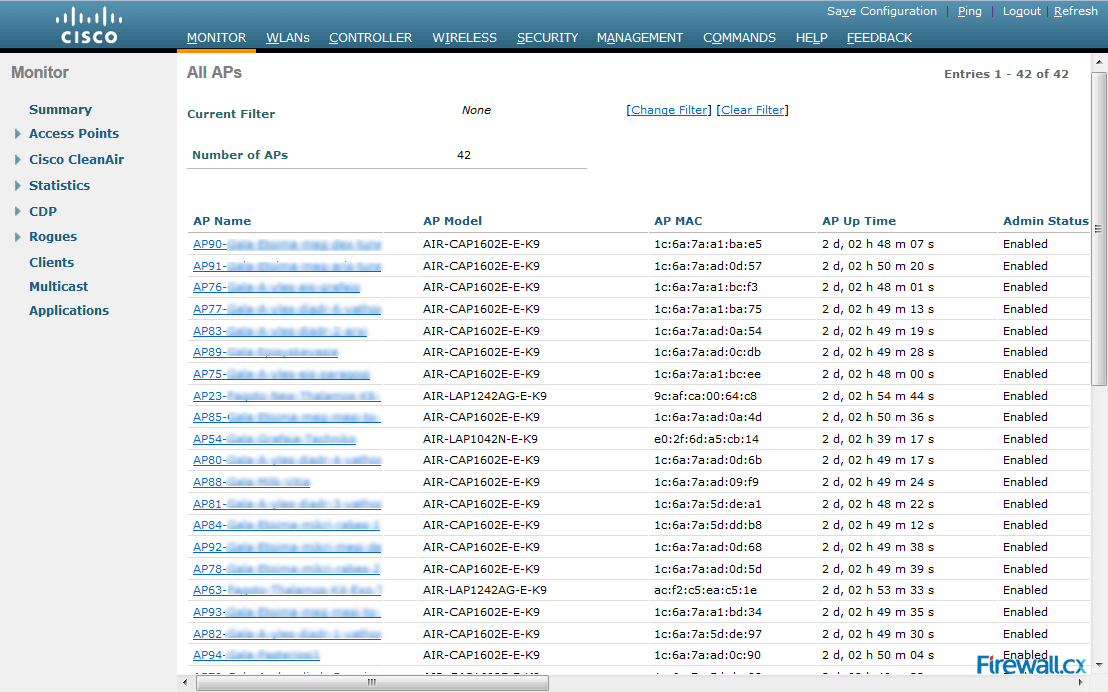
Task: Open the Cisco CleanAir sidebar item
Action: tap(76, 160)
